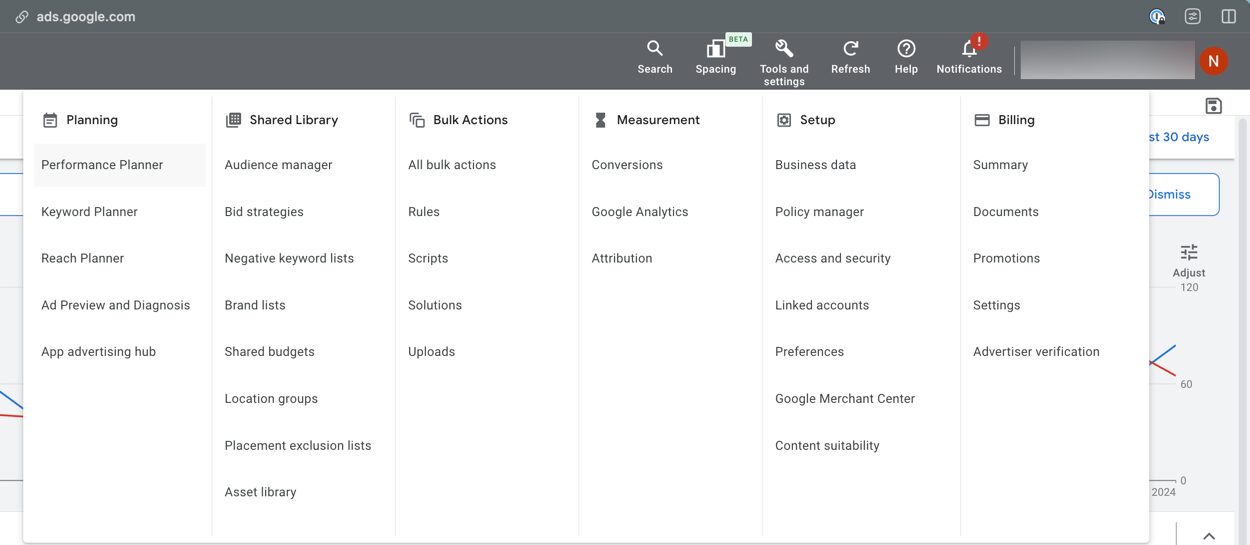This screenshot has width=1250, height=545.
Task: Open Preferences under Setup
Action: pos(809,352)
